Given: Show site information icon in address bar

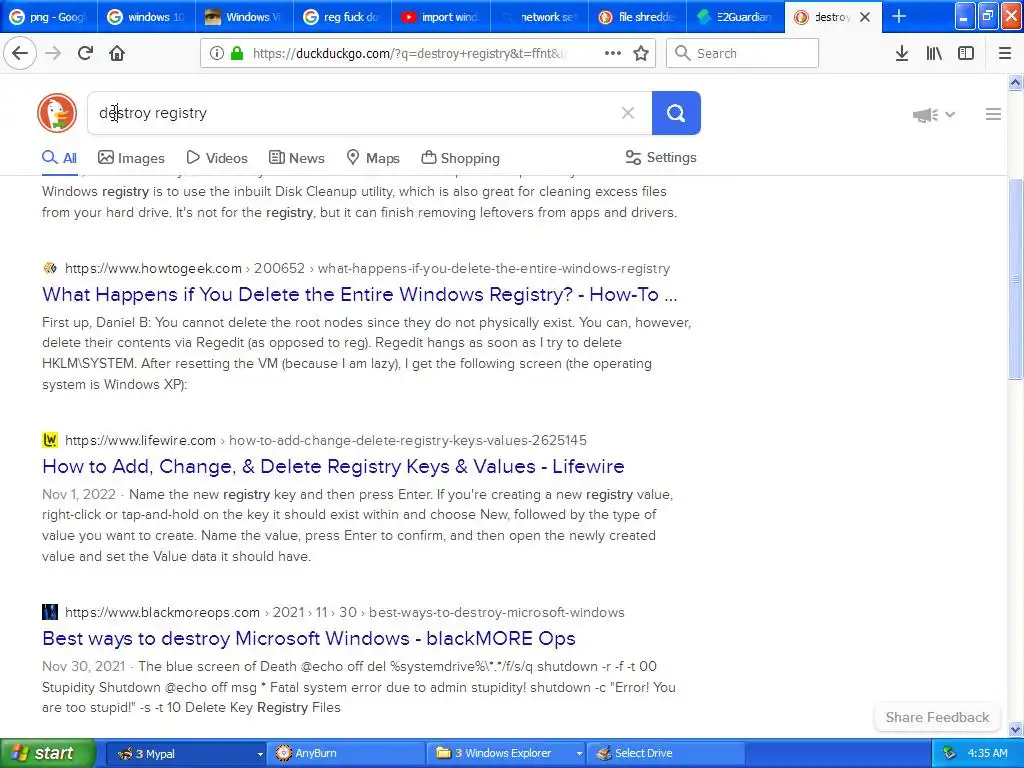Looking at the screenshot, I should (x=217, y=53).
